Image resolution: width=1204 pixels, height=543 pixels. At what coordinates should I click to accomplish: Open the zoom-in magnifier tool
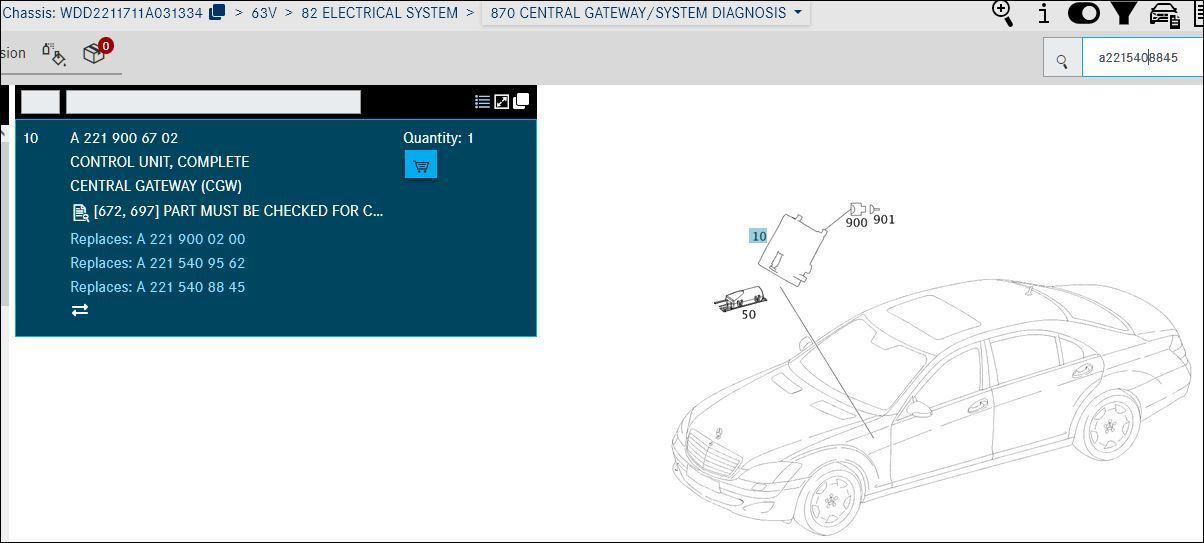(x=1002, y=12)
